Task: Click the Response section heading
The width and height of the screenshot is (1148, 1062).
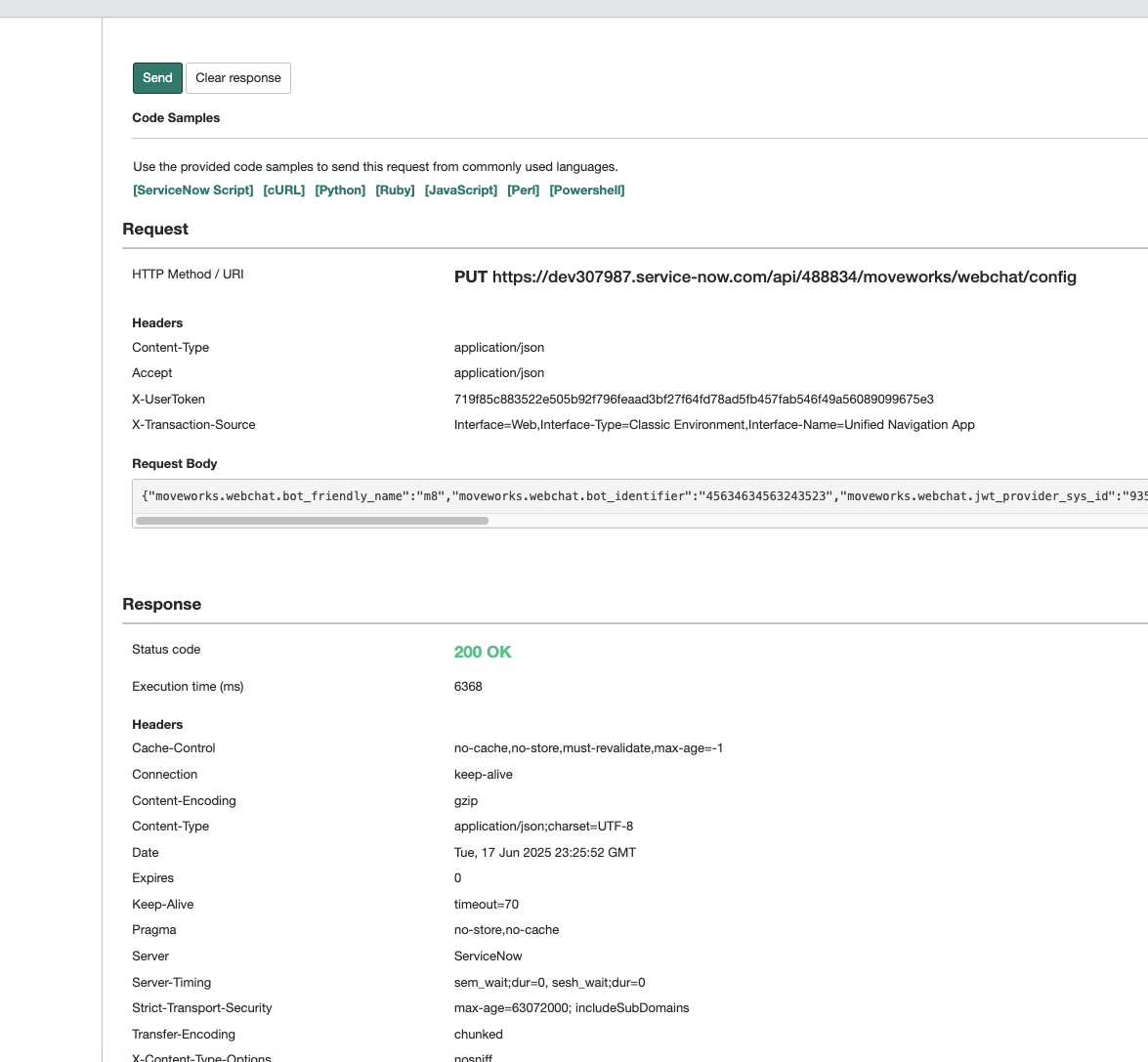Action: coord(162,605)
